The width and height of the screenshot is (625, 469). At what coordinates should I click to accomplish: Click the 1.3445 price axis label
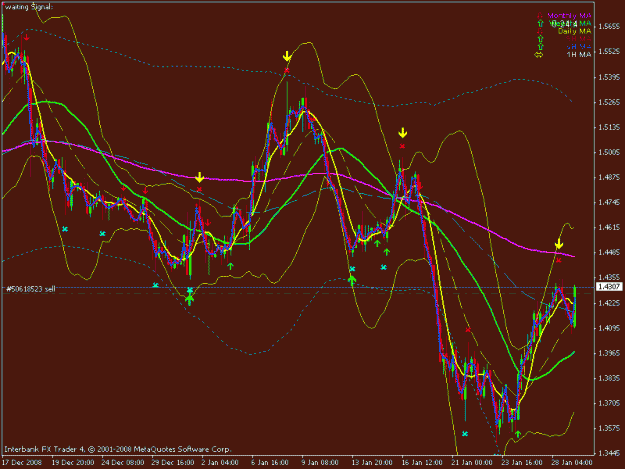click(x=609, y=453)
